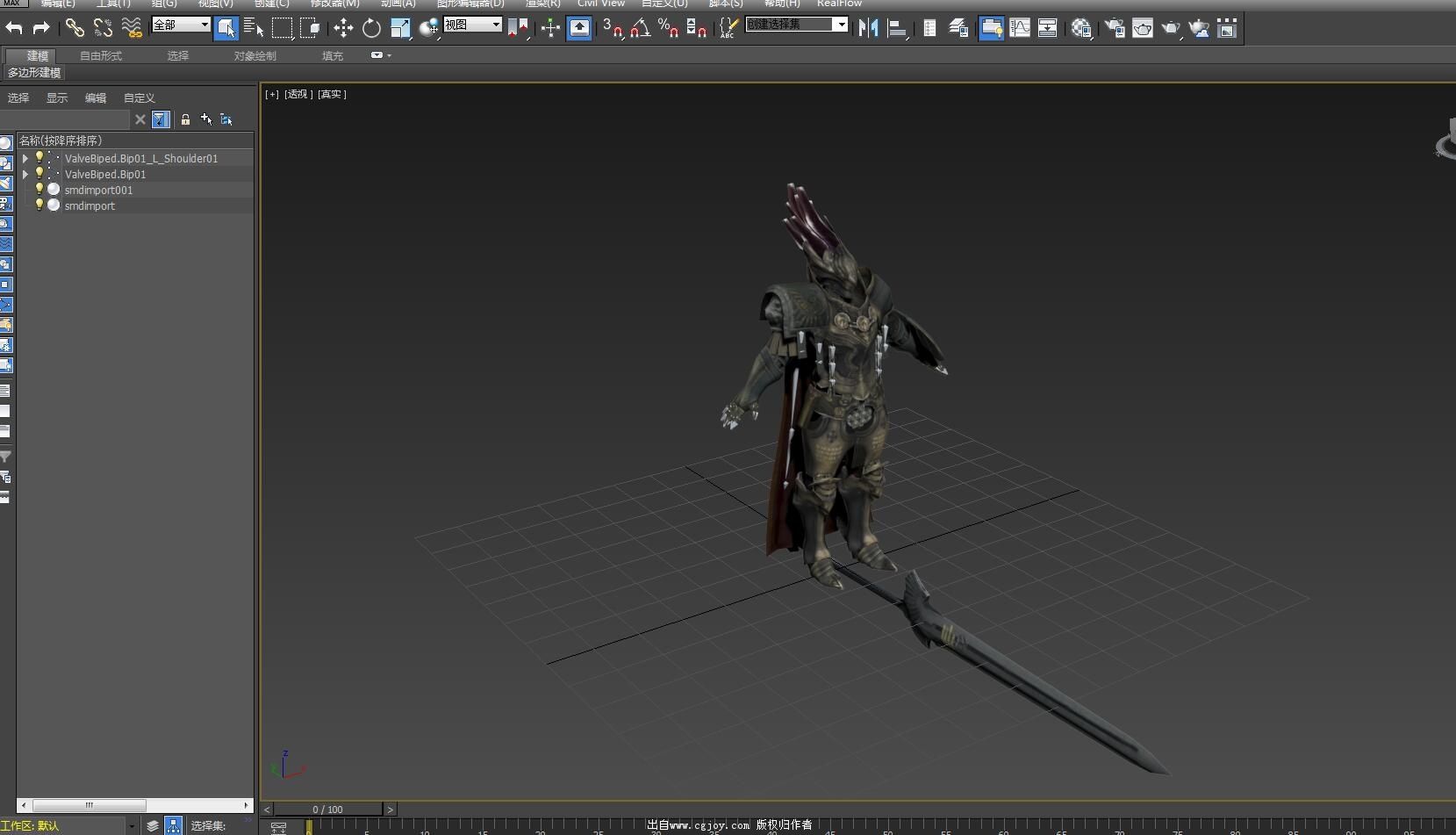1456x835 pixels.
Task: Click the Redo arrow icon
Action: [x=41, y=28]
